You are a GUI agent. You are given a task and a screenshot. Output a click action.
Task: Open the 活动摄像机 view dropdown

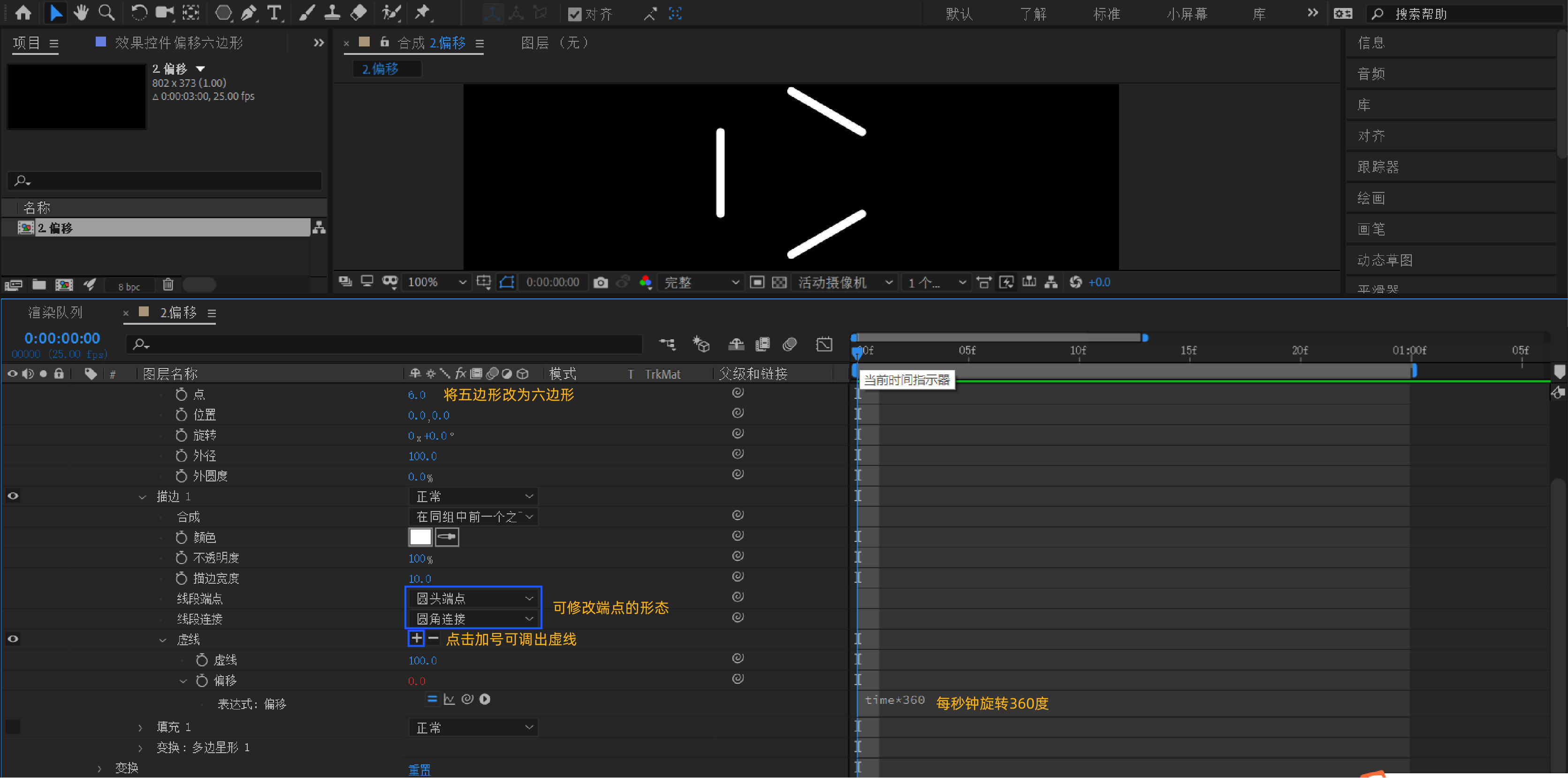(845, 282)
